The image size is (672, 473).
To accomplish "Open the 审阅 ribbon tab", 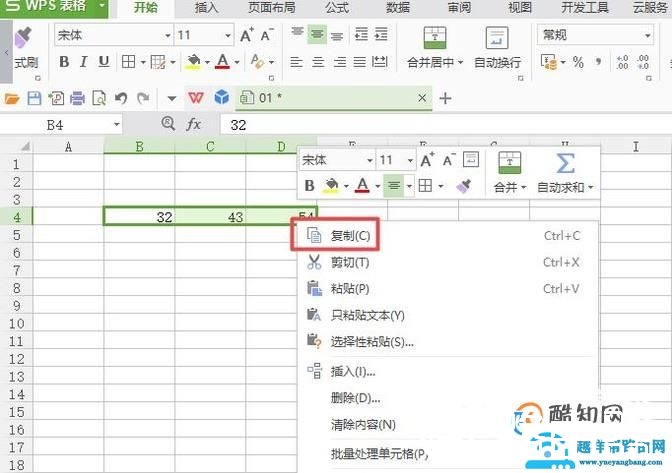I will click(x=459, y=8).
